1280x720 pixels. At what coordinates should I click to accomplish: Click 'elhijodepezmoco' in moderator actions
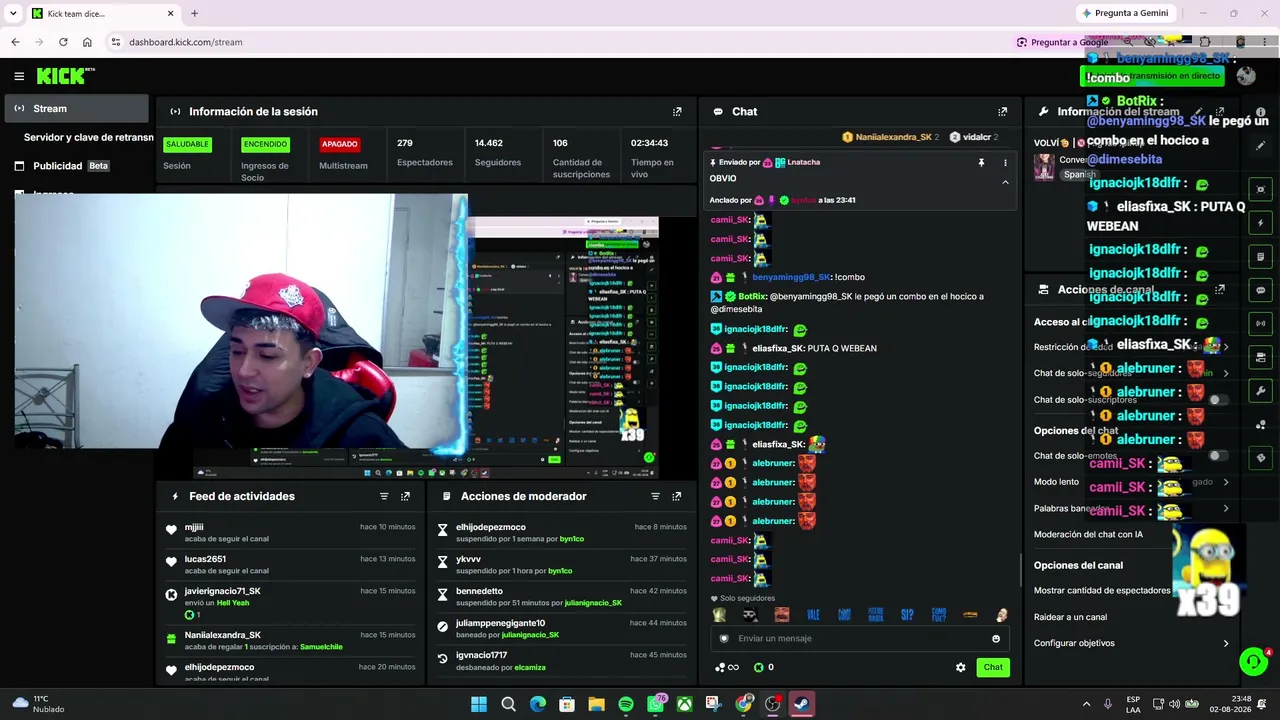click(491, 527)
